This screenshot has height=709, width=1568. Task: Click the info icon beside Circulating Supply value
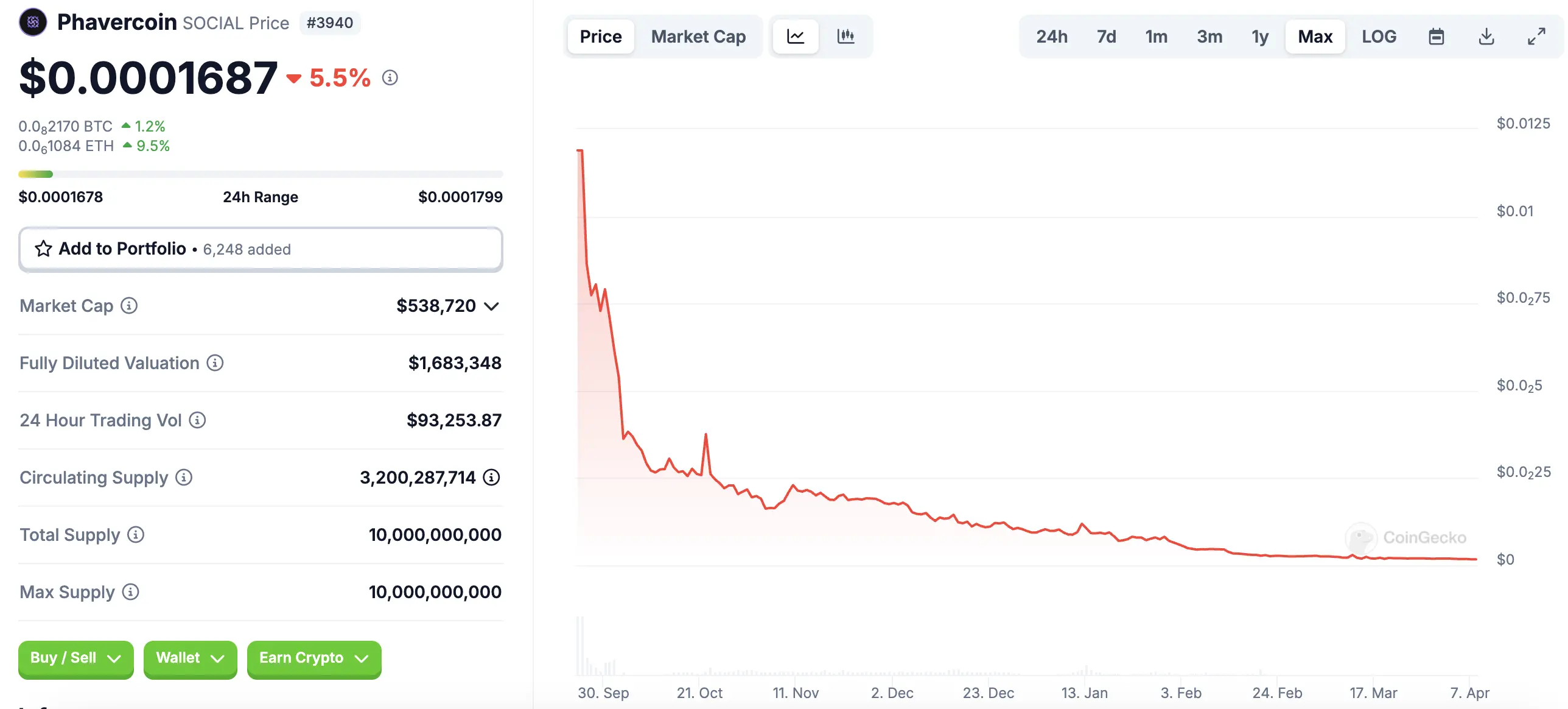click(x=491, y=478)
